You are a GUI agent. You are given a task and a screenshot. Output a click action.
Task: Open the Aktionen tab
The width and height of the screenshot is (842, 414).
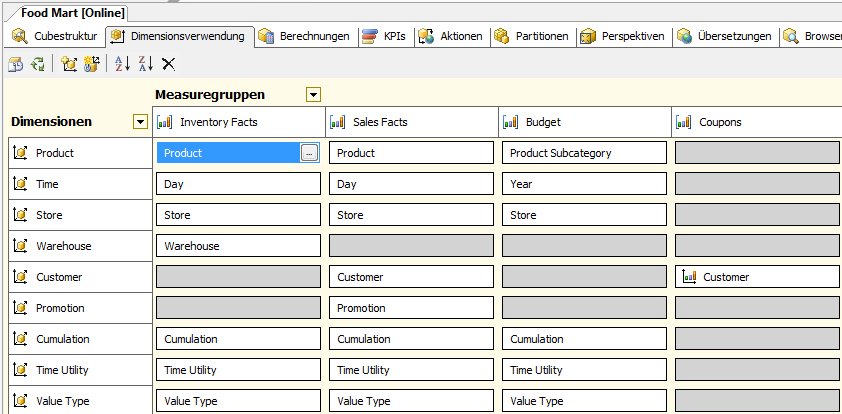451,37
